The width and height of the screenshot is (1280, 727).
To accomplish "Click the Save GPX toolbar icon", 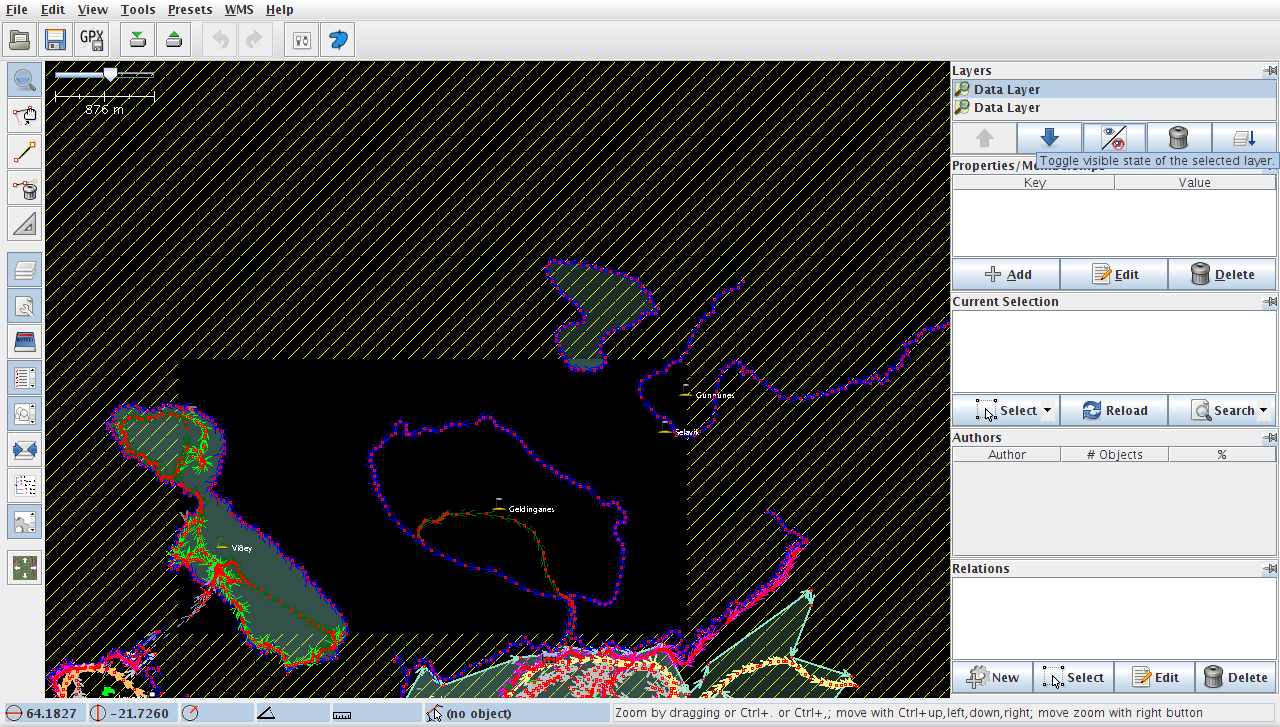I will [92, 40].
